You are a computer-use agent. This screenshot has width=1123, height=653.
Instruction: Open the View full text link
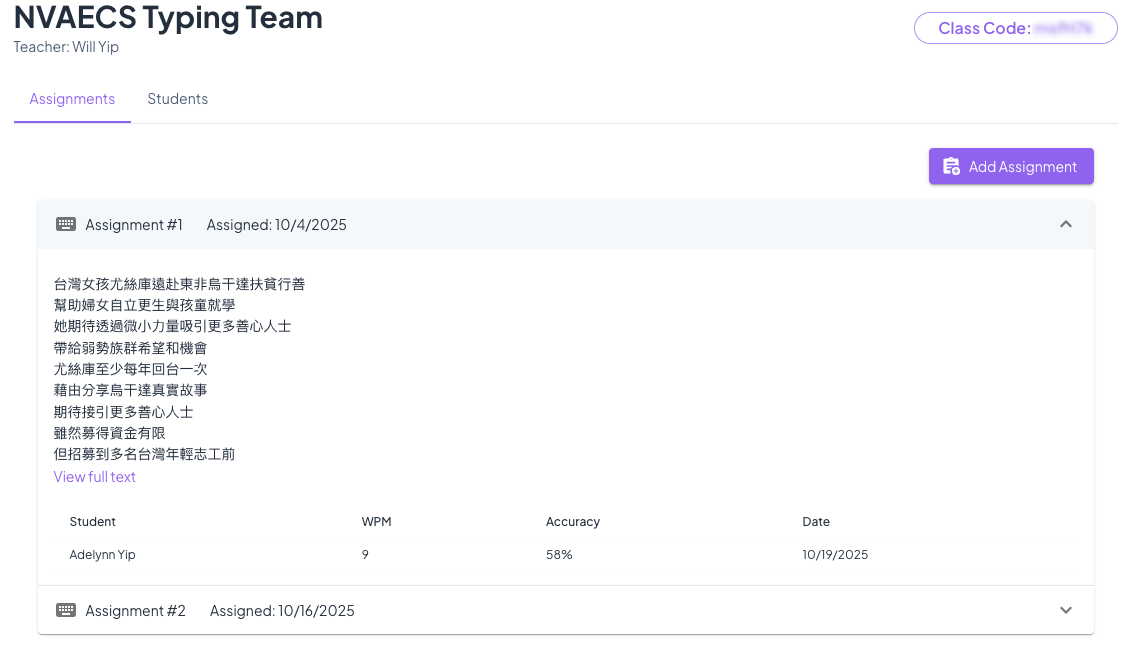[94, 477]
